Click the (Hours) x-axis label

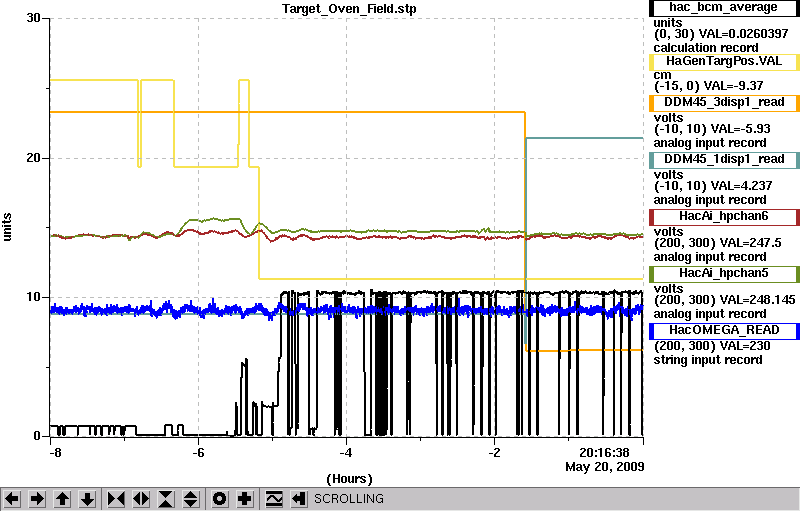tap(349, 479)
